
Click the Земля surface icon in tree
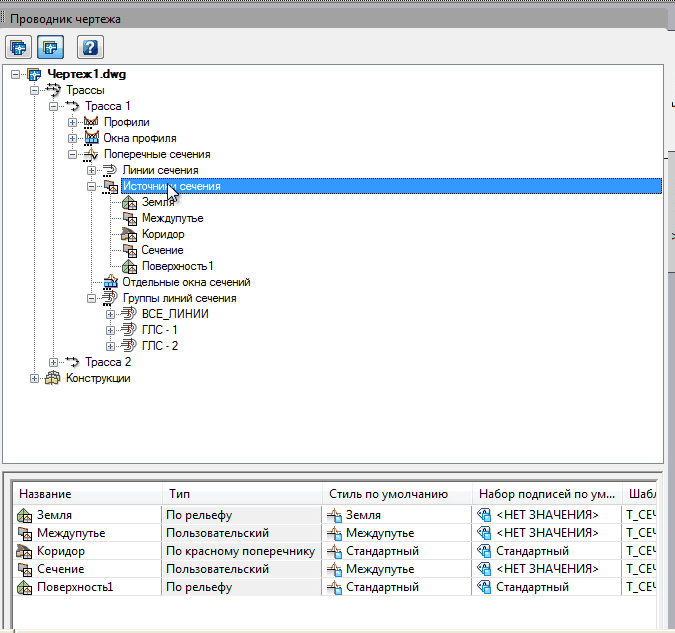pos(129,202)
